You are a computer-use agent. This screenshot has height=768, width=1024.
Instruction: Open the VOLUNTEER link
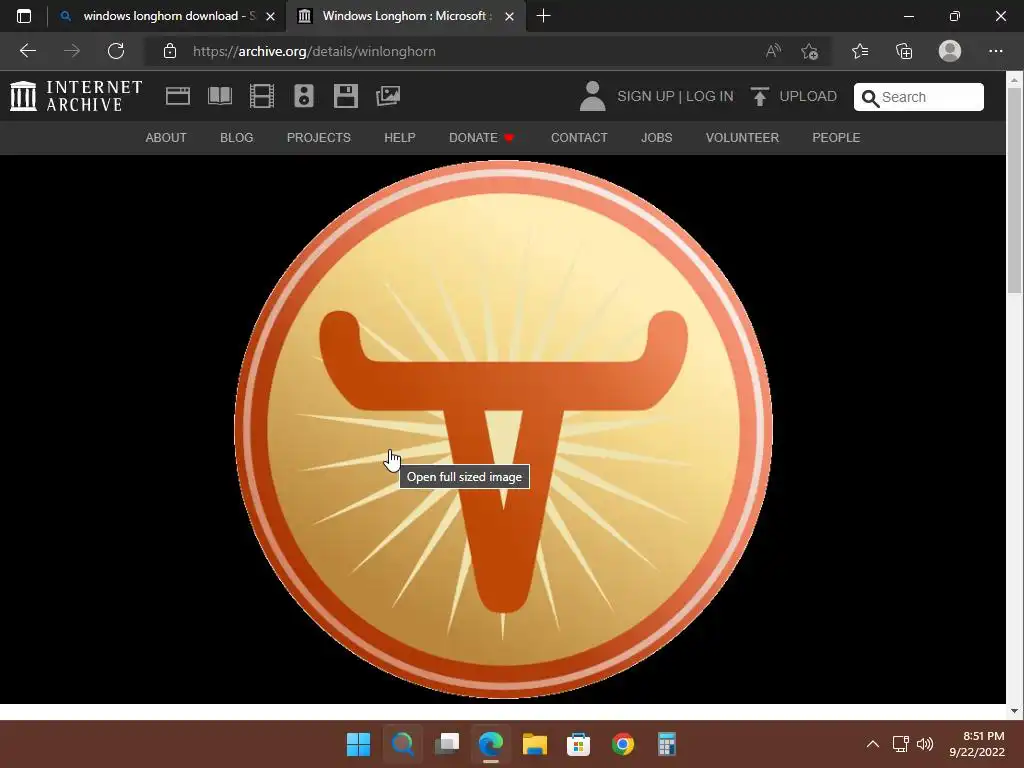pos(742,138)
